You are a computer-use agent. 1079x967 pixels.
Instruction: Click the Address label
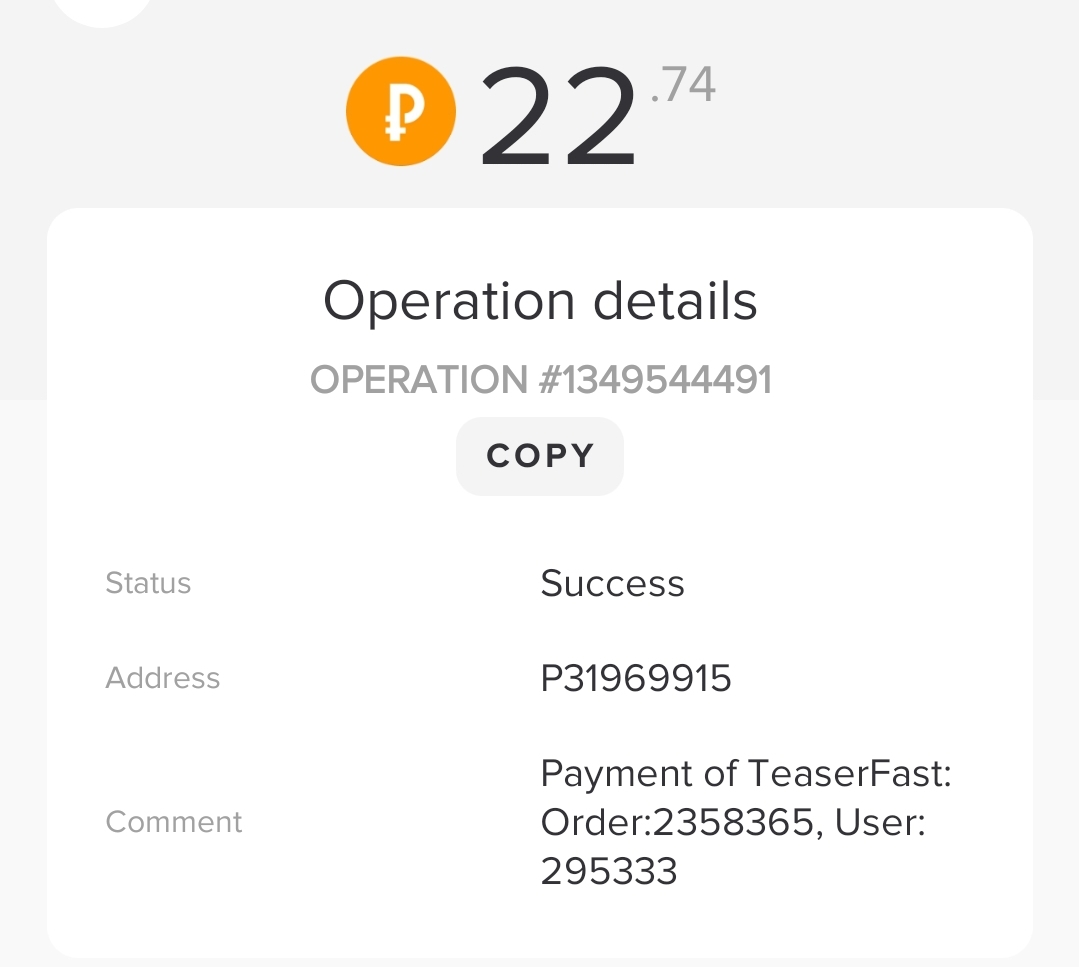162,678
